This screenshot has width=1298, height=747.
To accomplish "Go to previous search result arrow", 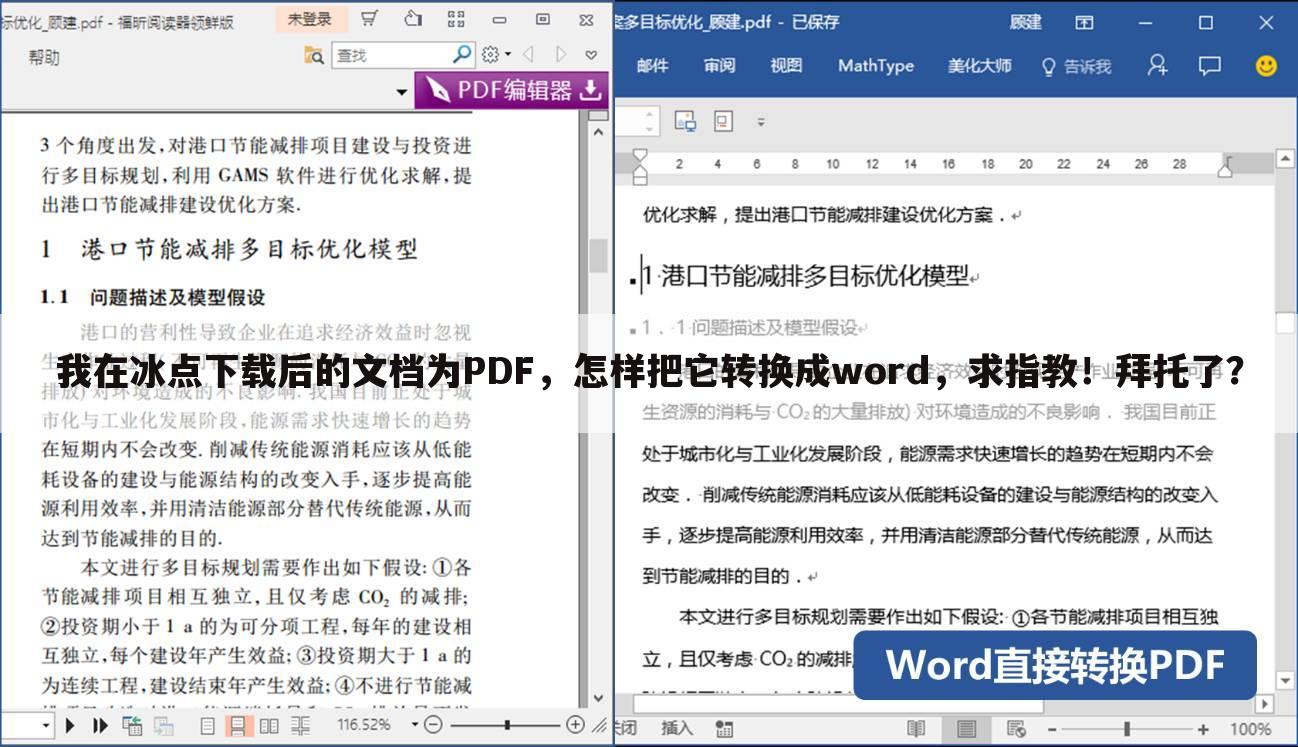I will click(x=528, y=55).
